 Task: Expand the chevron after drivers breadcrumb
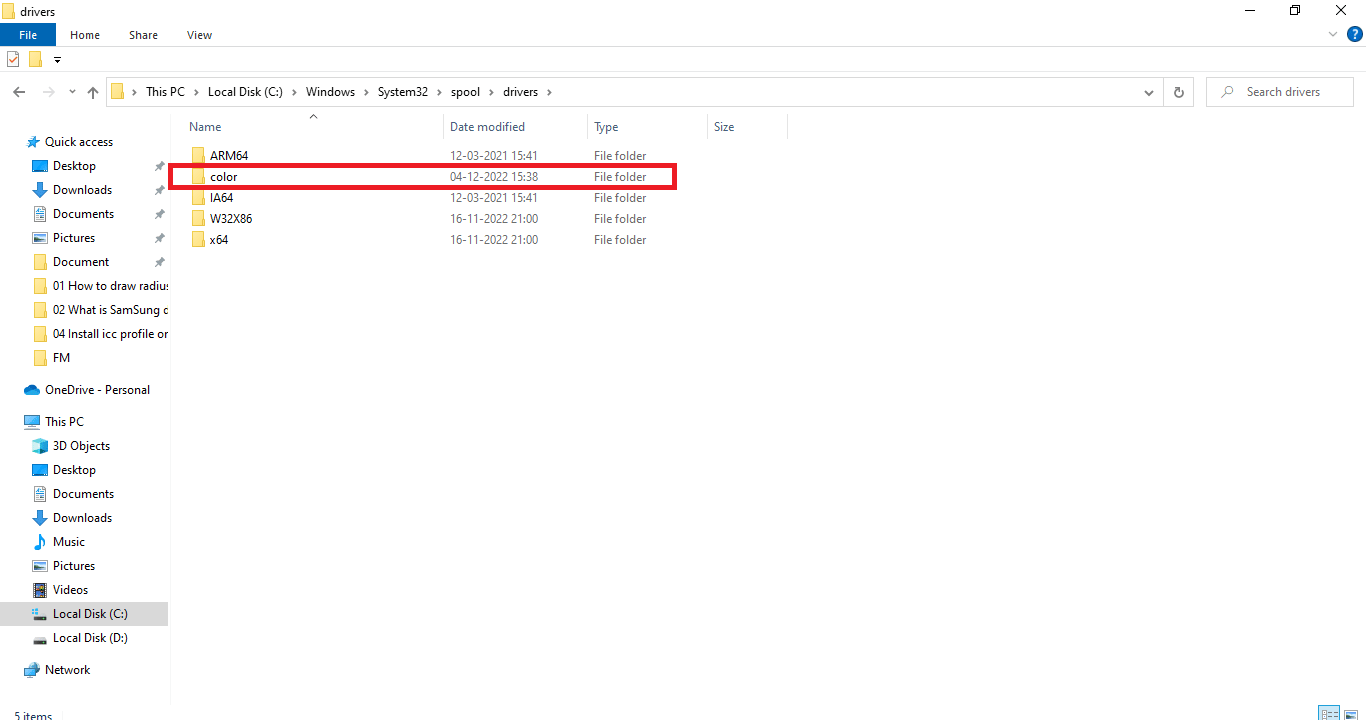(549, 92)
